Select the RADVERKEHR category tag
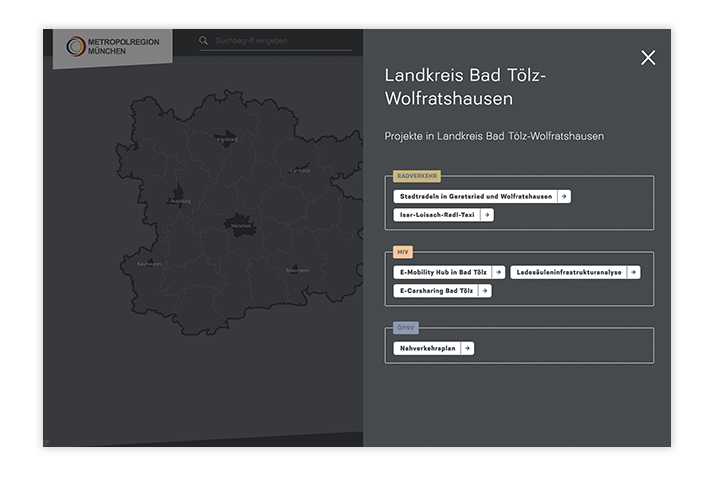The height and width of the screenshot is (480, 720). coord(417,176)
